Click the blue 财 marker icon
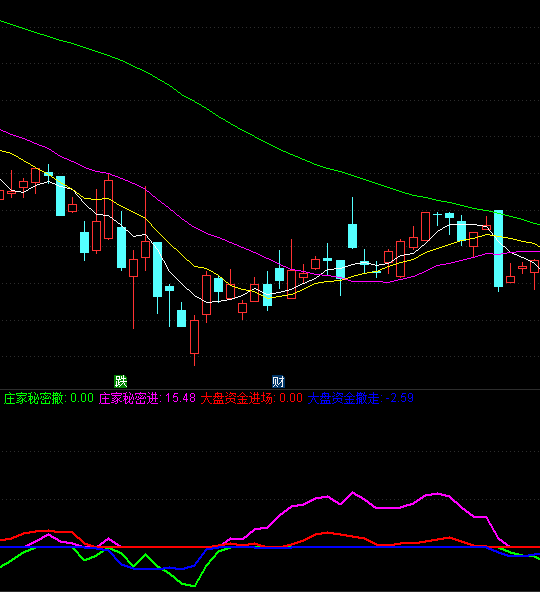Viewport: 540px width, 592px height. 278,381
